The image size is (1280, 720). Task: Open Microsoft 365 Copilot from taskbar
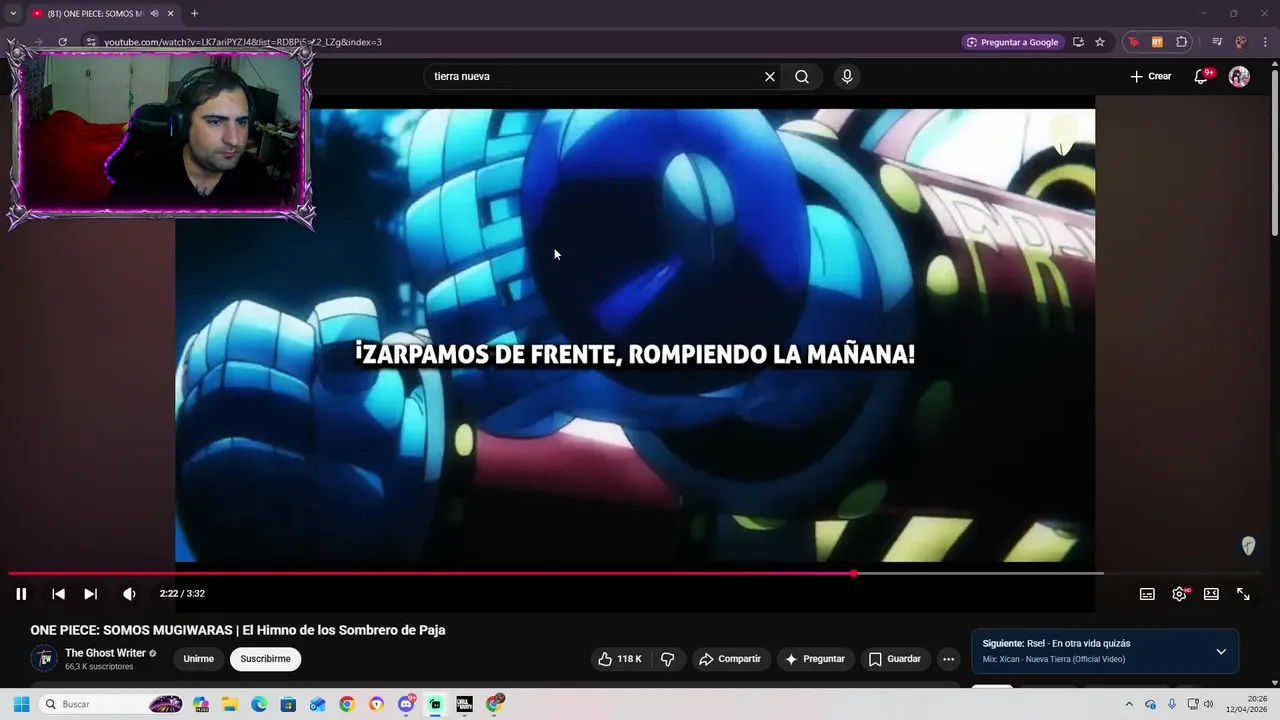(201, 704)
